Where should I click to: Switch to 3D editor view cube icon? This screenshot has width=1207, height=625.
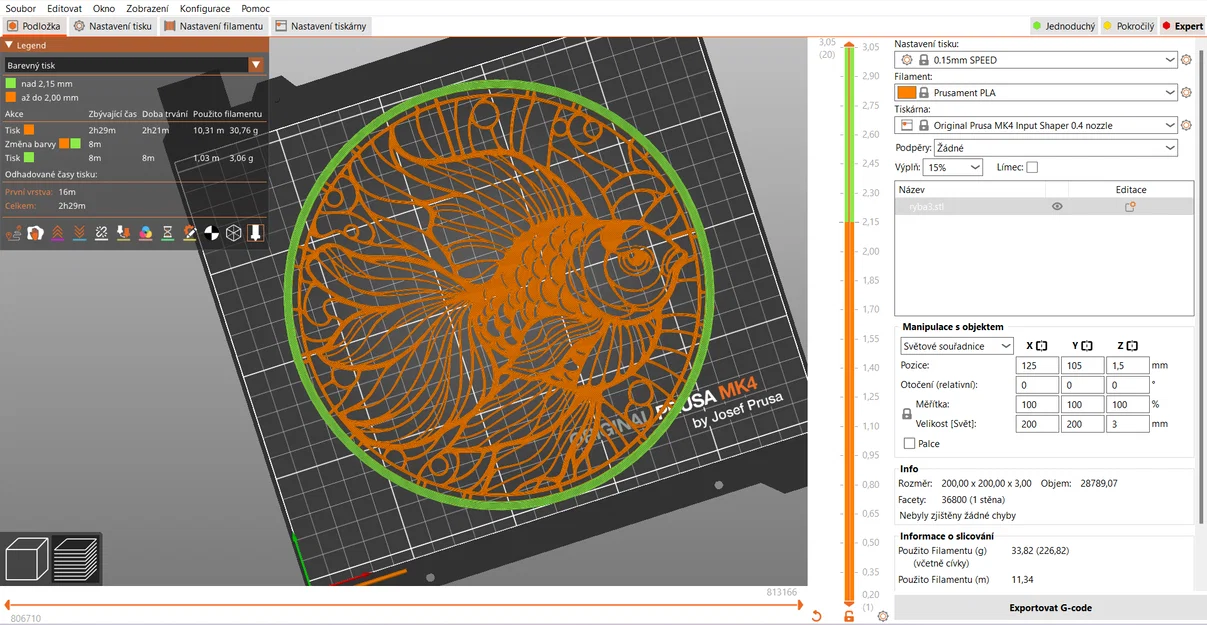pos(27,560)
